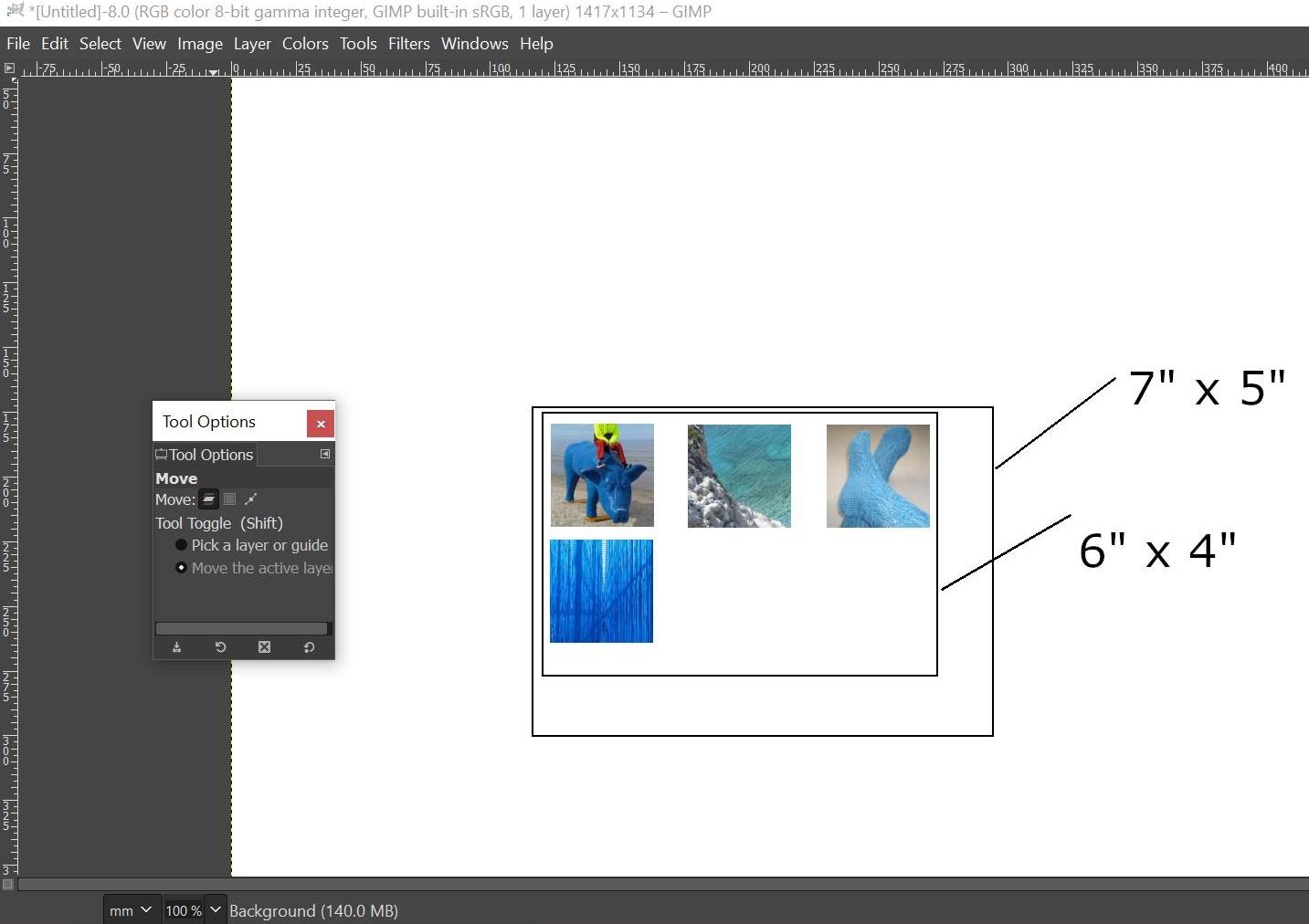The image size is (1309, 924).
Task: Close the Tool Options dialog
Action: (321, 423)
